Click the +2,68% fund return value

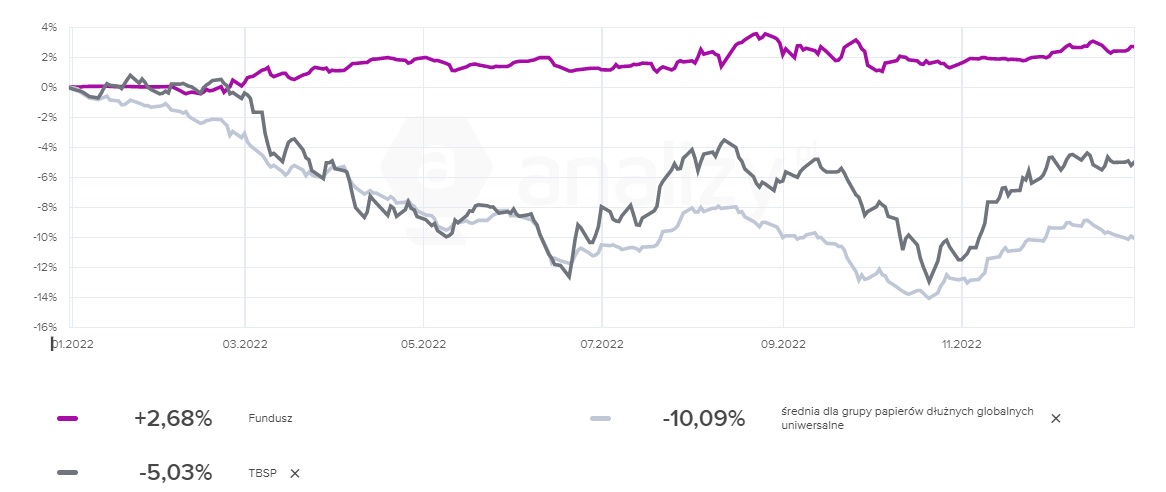point(173,419)
